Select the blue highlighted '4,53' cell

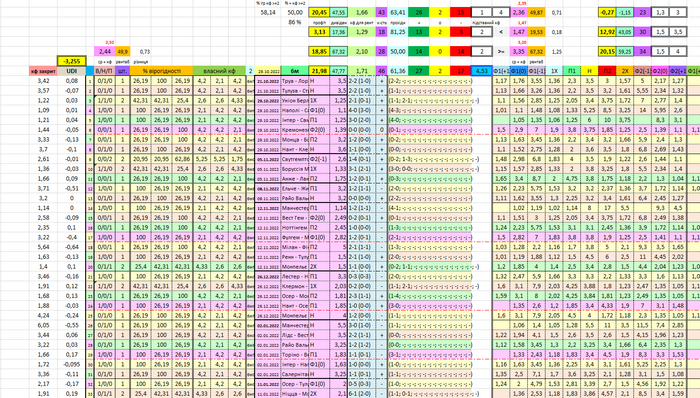(482, 71)
